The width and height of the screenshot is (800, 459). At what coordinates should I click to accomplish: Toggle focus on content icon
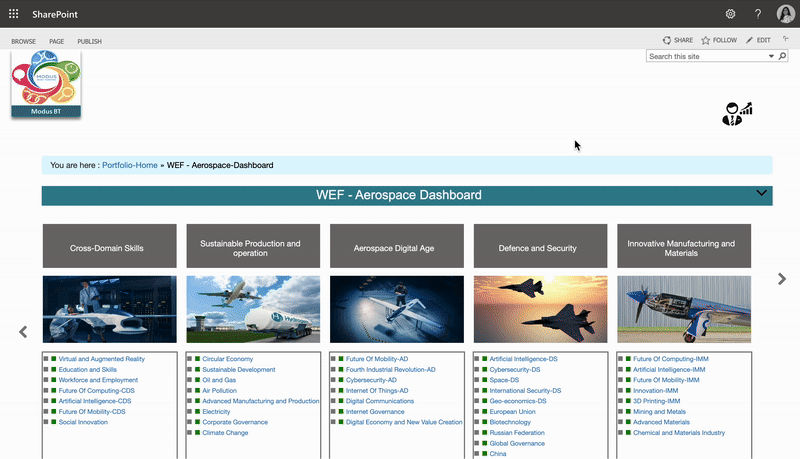click(786, 39)
